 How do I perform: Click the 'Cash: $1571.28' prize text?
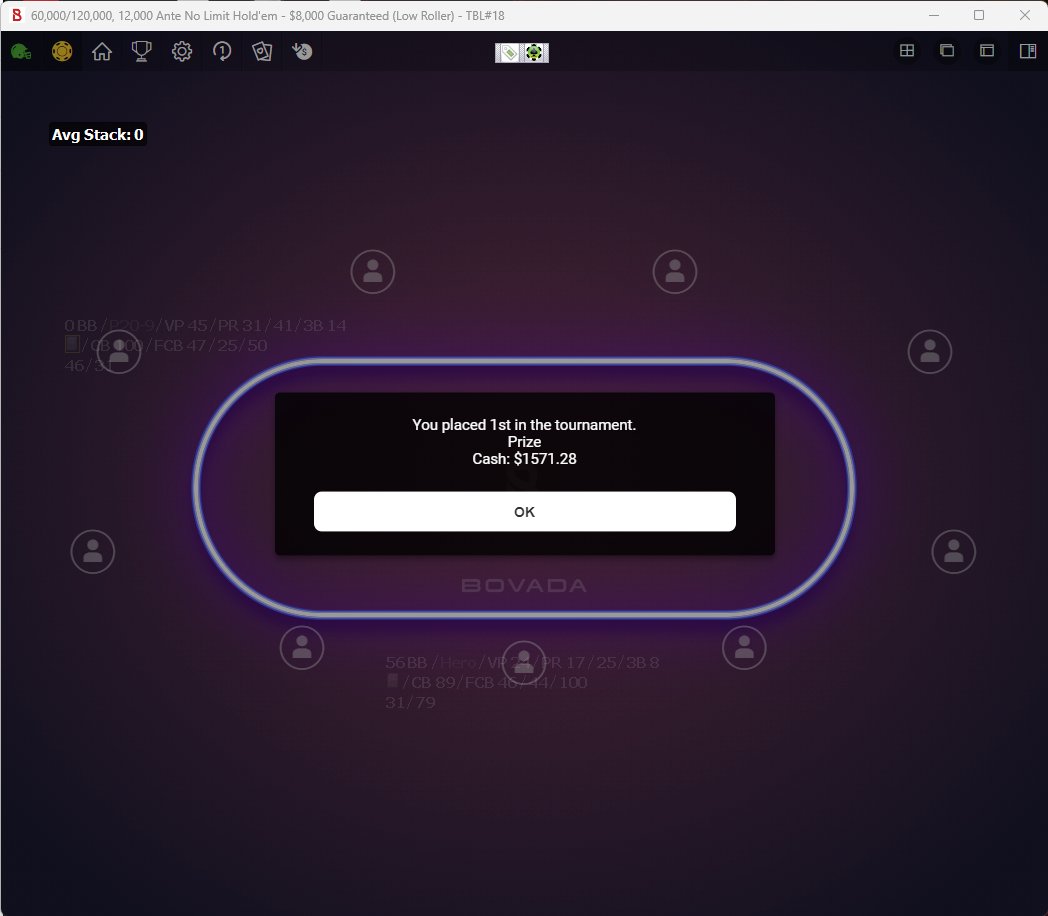click(525, 459)
